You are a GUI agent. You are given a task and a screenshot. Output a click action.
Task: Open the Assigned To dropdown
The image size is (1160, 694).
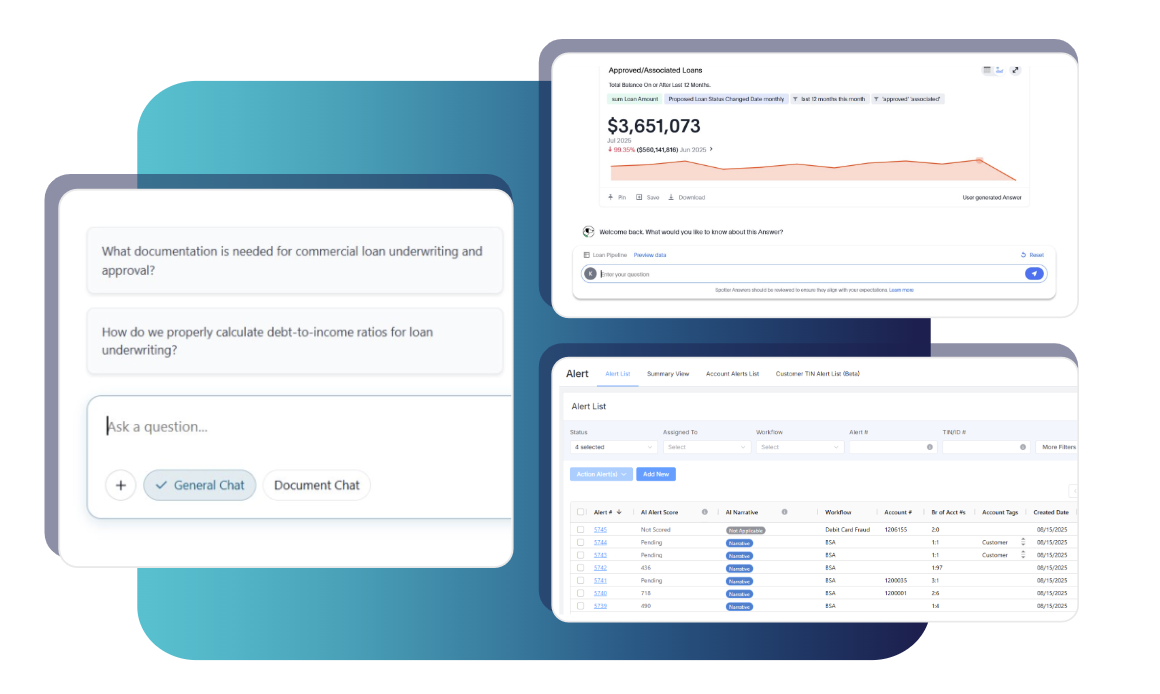[x=707, y=446]
